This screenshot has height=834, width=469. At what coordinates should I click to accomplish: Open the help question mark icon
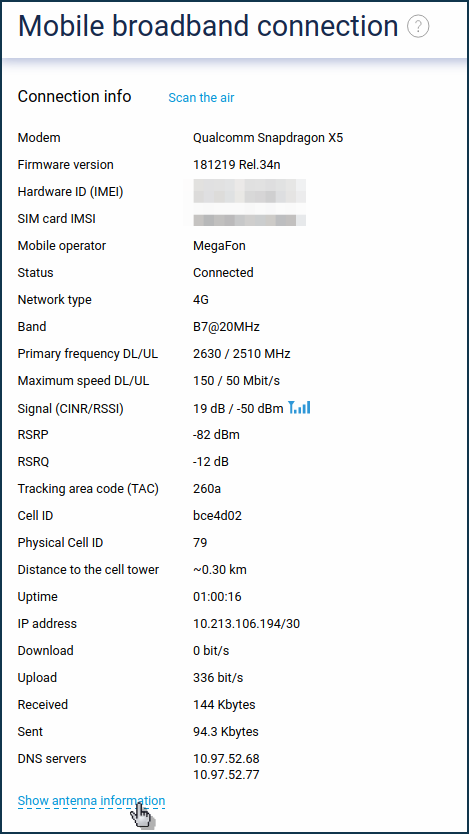coord(418,26)
